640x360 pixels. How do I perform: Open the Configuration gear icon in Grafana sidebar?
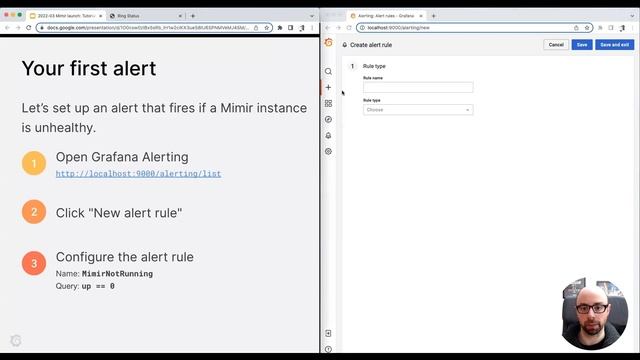tap(328, 151)
